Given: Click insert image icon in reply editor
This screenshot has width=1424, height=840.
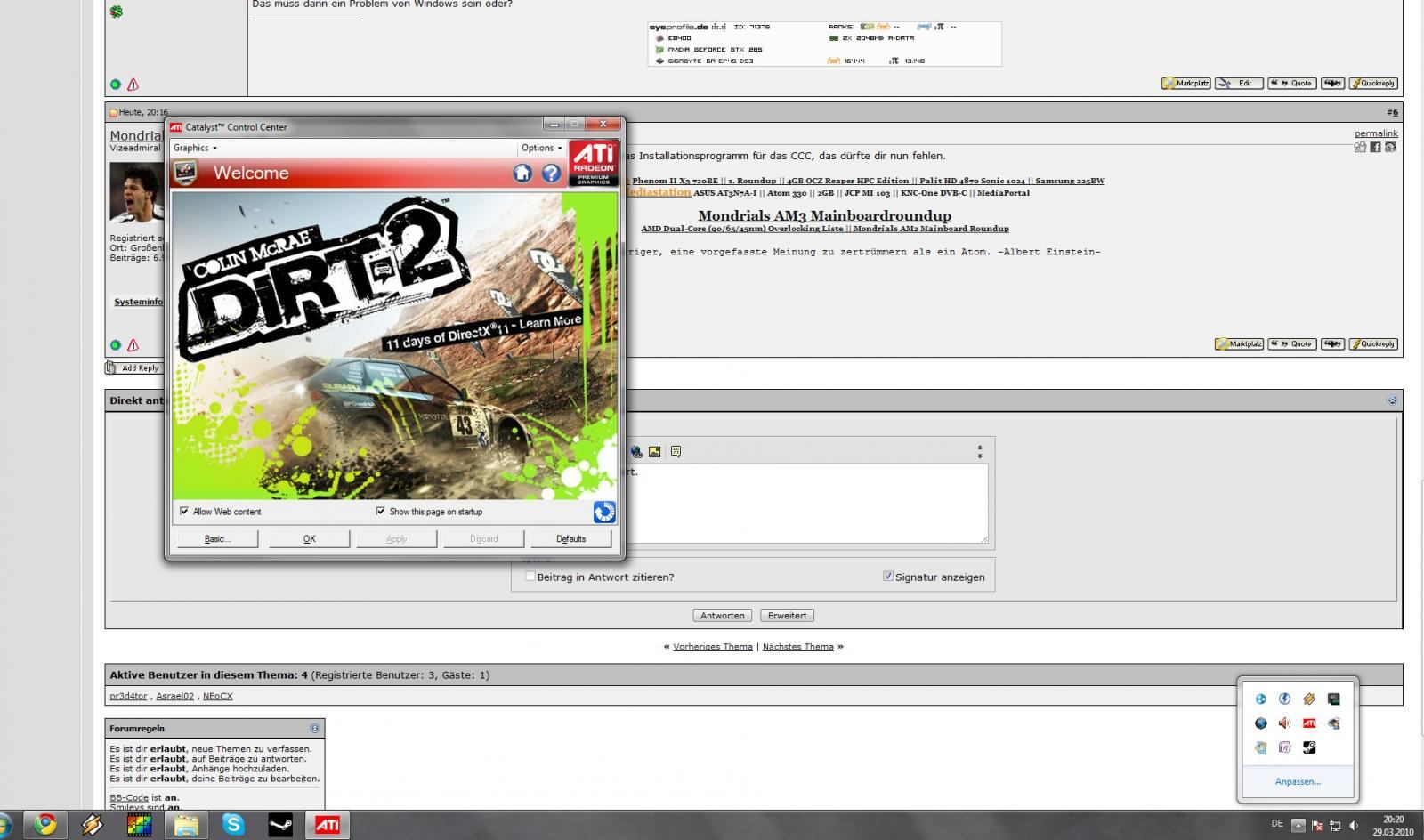Looking at the screenshot, I should pyautogui.click(x=654, y=451).
